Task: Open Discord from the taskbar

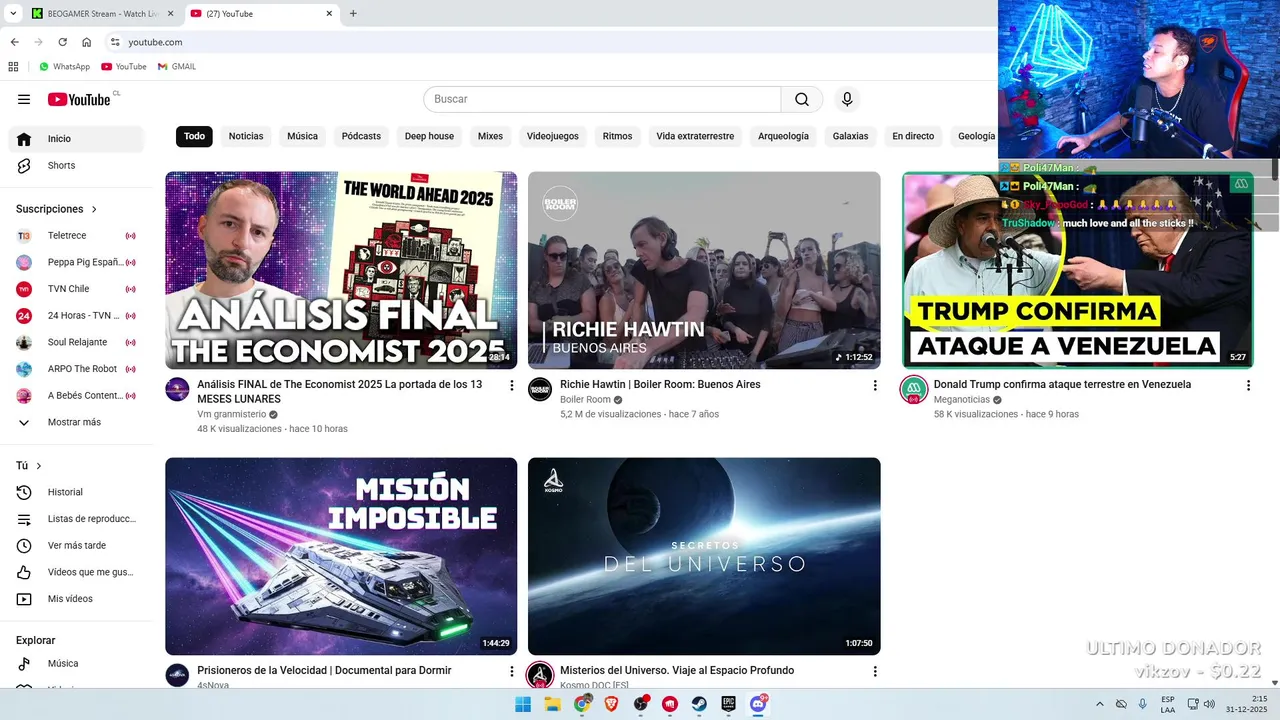Action: click(x=758, y=704)
